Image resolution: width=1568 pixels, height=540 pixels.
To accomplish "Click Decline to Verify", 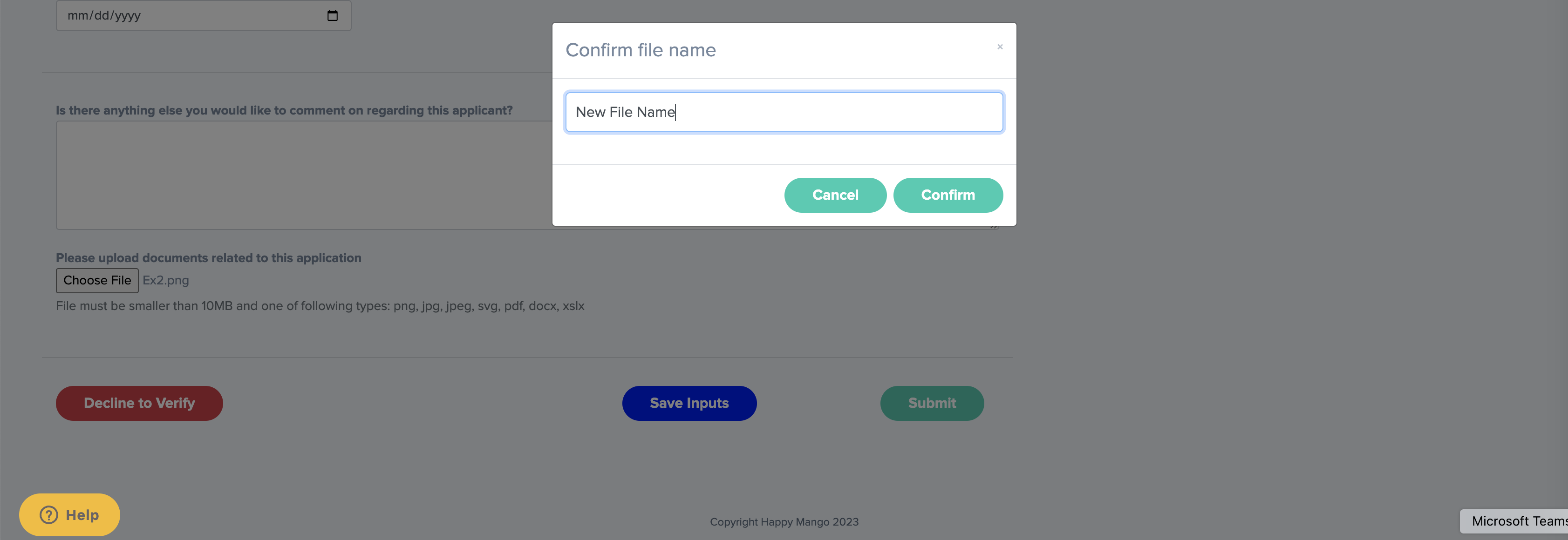I will tap(139, 403).
